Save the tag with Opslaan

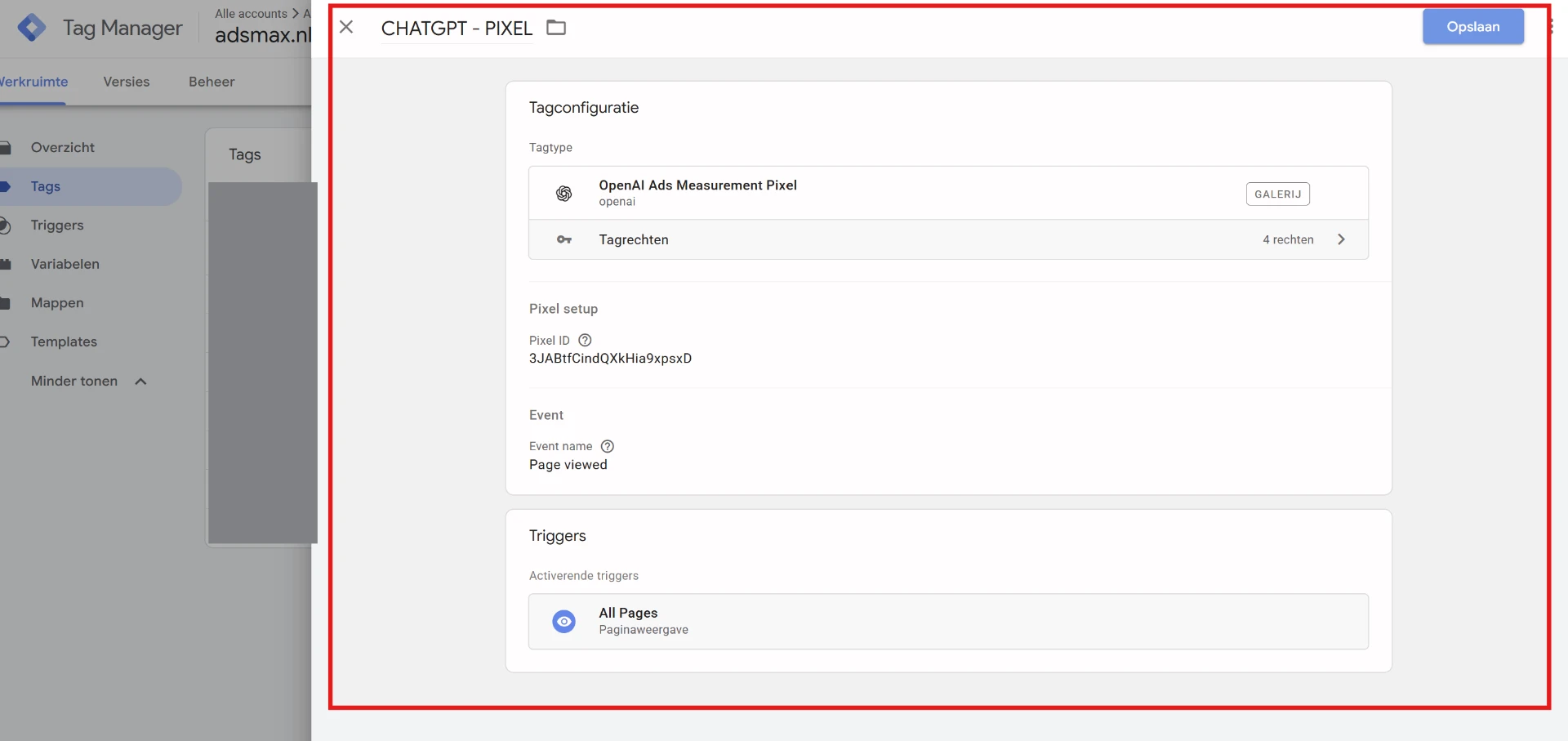coord(1472,27)
